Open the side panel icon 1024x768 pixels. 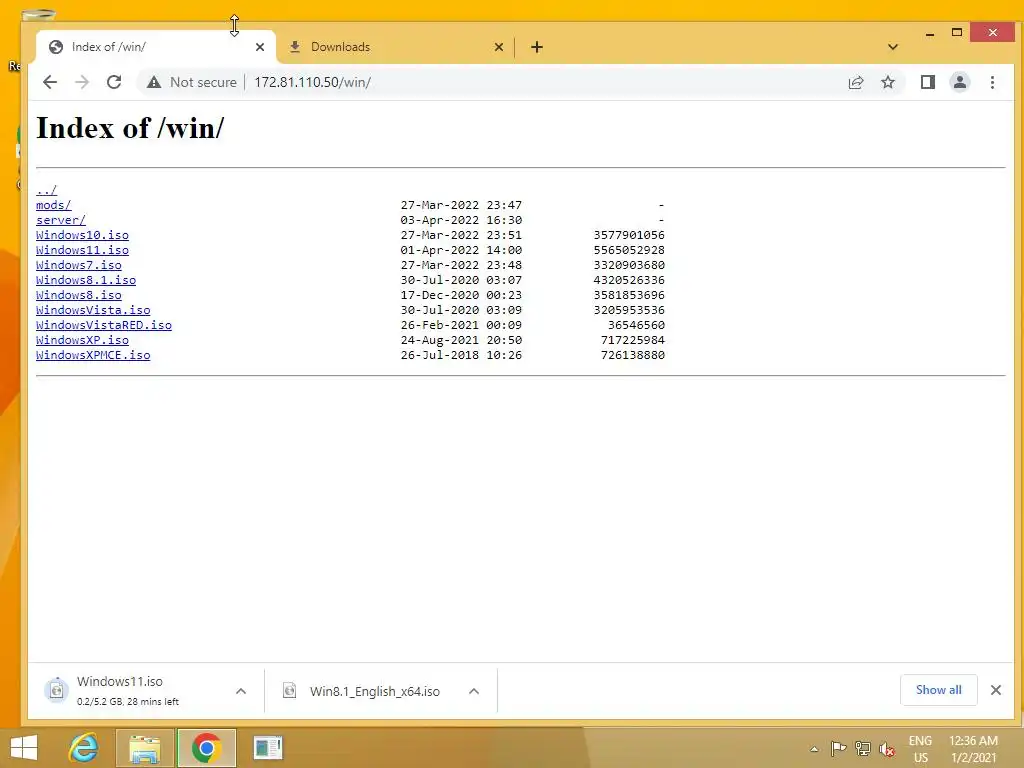click(927, 82)
